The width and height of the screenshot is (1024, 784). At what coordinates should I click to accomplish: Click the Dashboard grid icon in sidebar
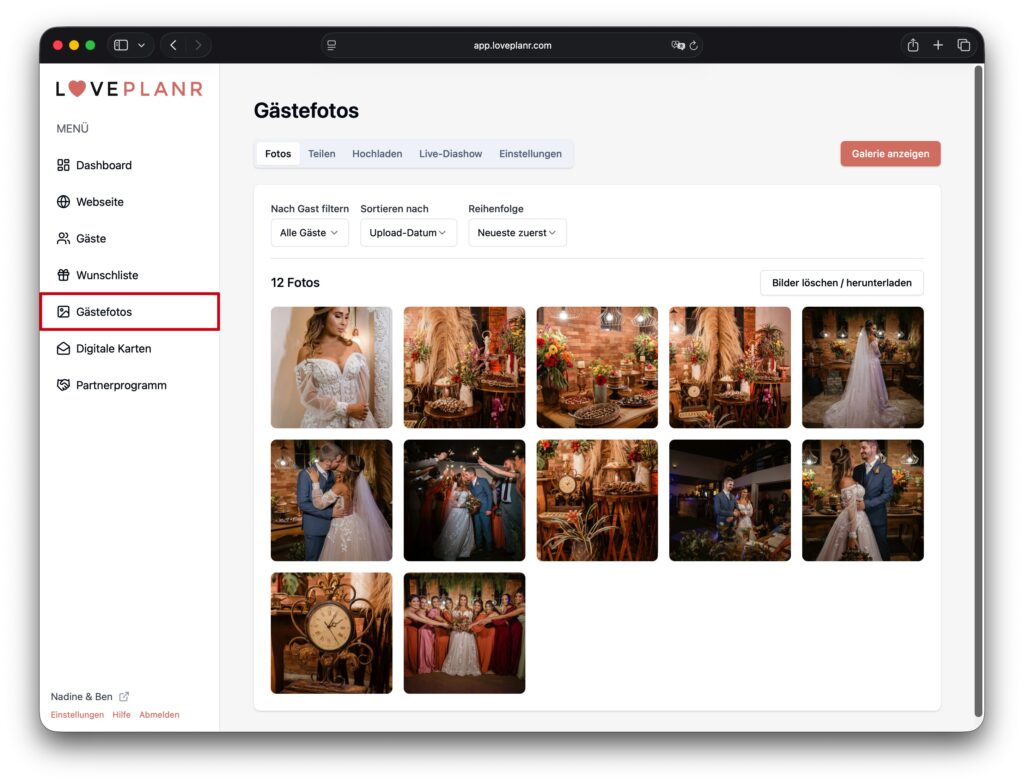tap(63, 165)
